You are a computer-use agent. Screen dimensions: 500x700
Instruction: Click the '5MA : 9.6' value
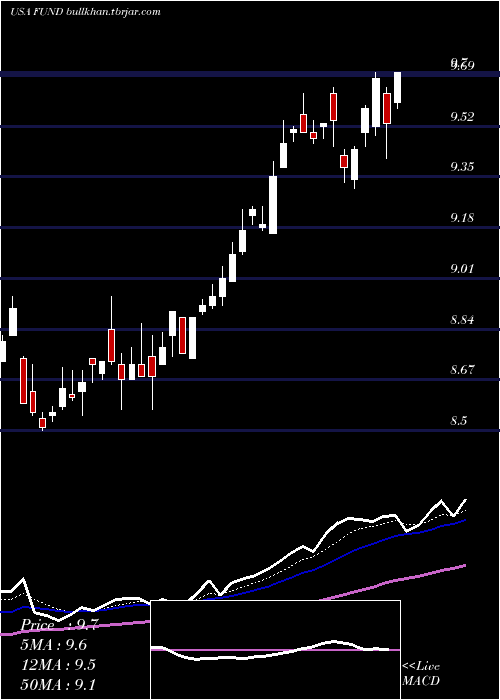tap(54, 645)
